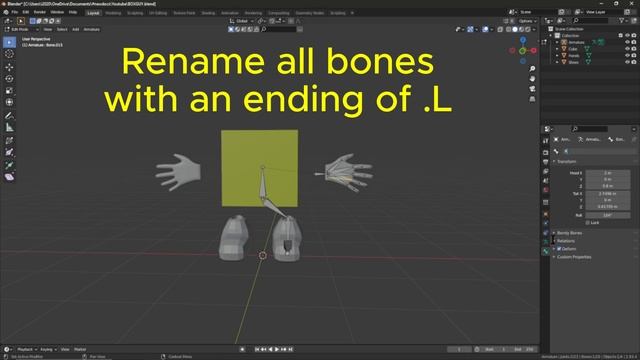Select the Shear tool
Image resolution: width=640 pixels, height=360 pixels.
pyautogui.click(x=9, y=177)
